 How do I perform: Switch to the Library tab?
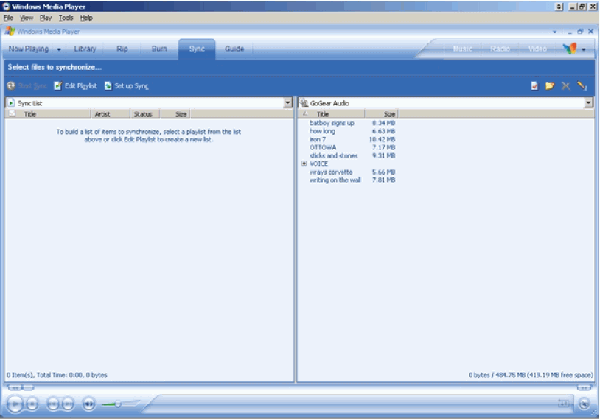point(85,49)
